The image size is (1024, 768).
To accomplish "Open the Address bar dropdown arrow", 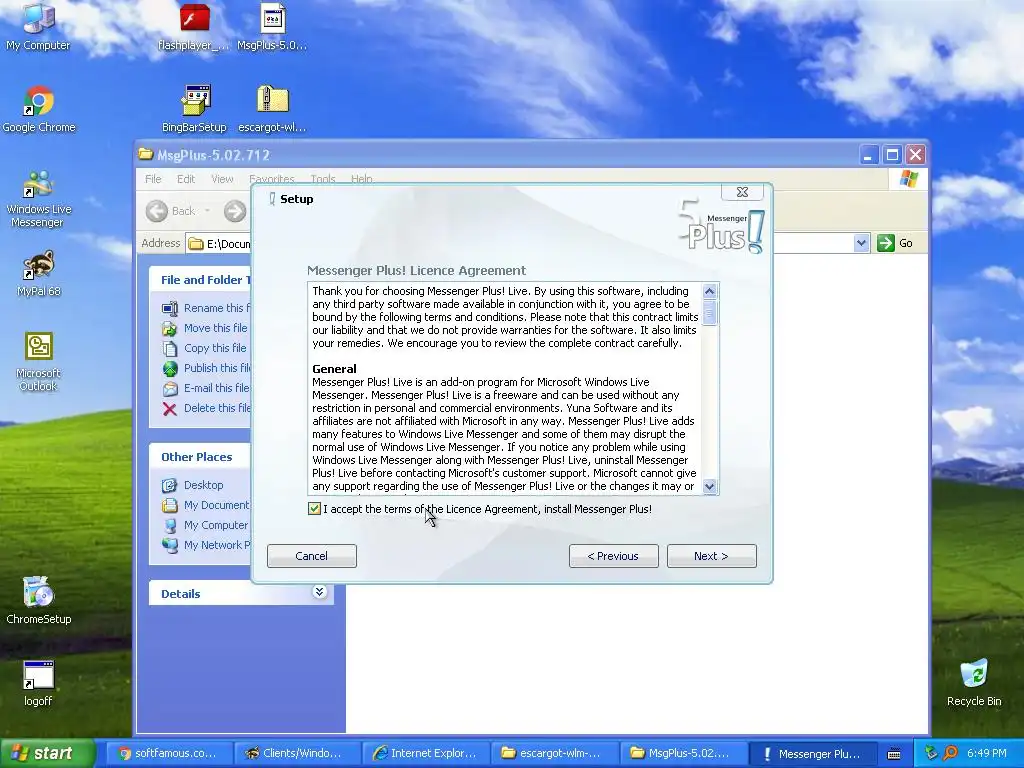I will pos(861,243).
